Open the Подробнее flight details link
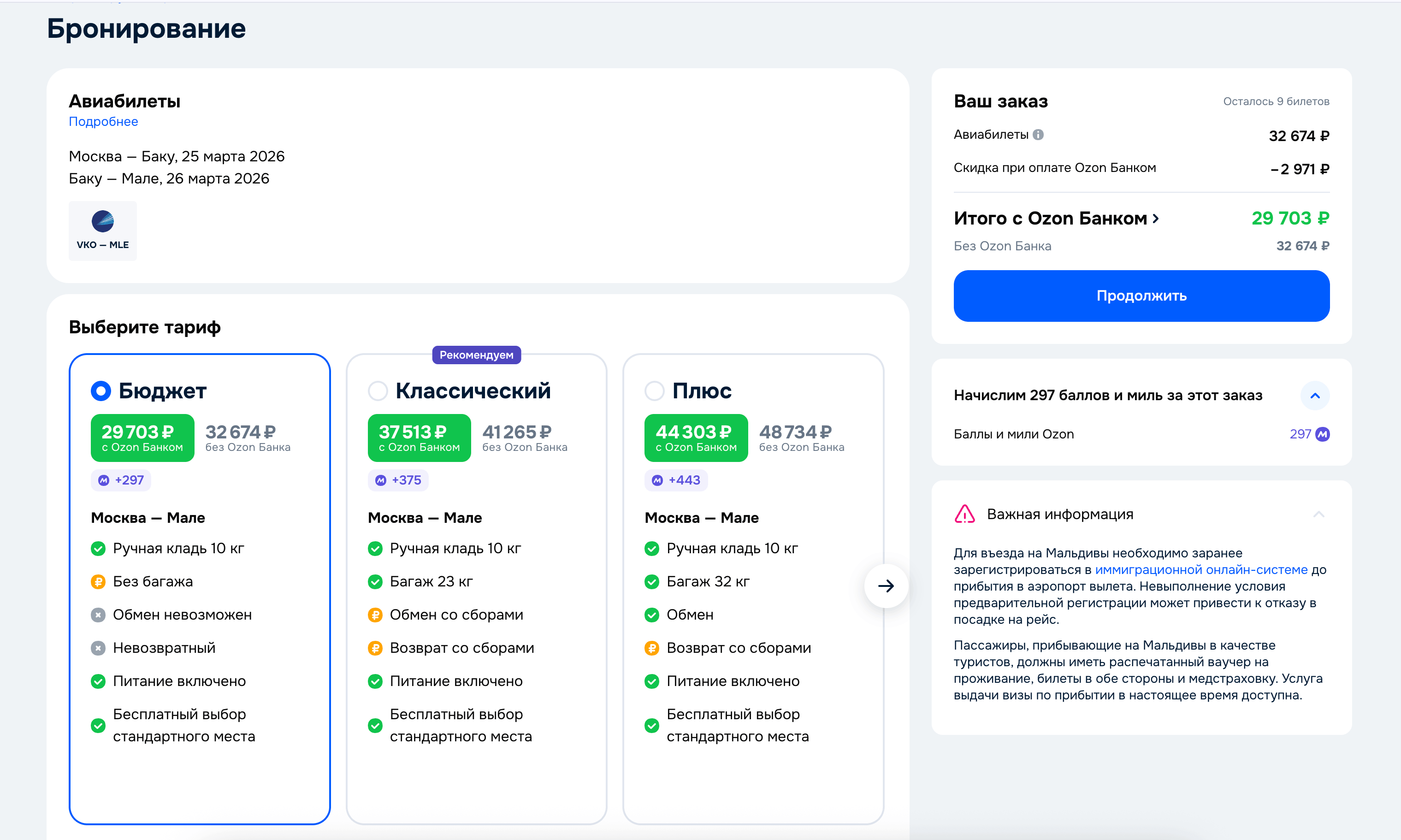Viewport: 1401px width, 840px height. 103,122
